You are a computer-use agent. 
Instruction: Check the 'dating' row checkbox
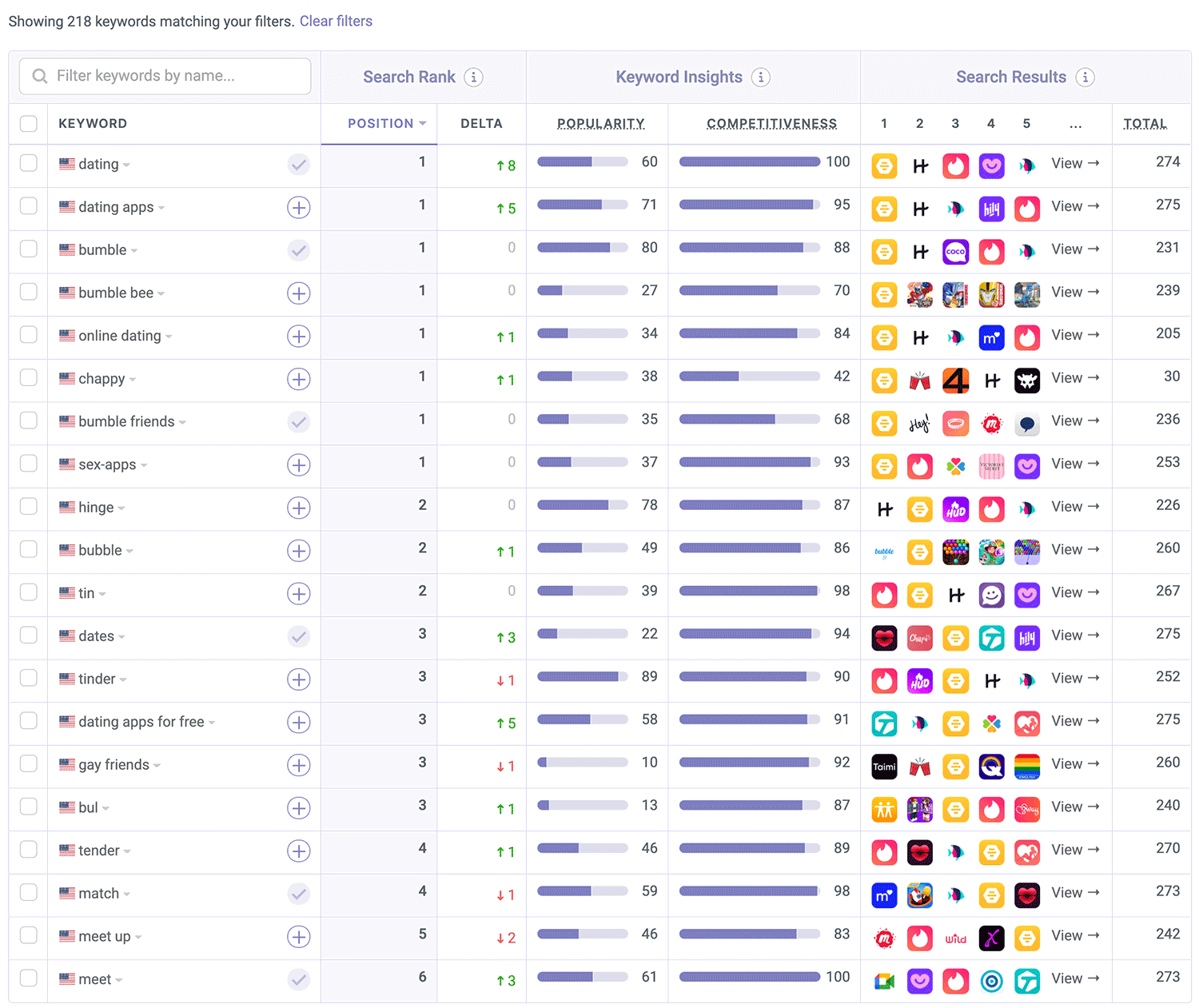click(29, 163)
